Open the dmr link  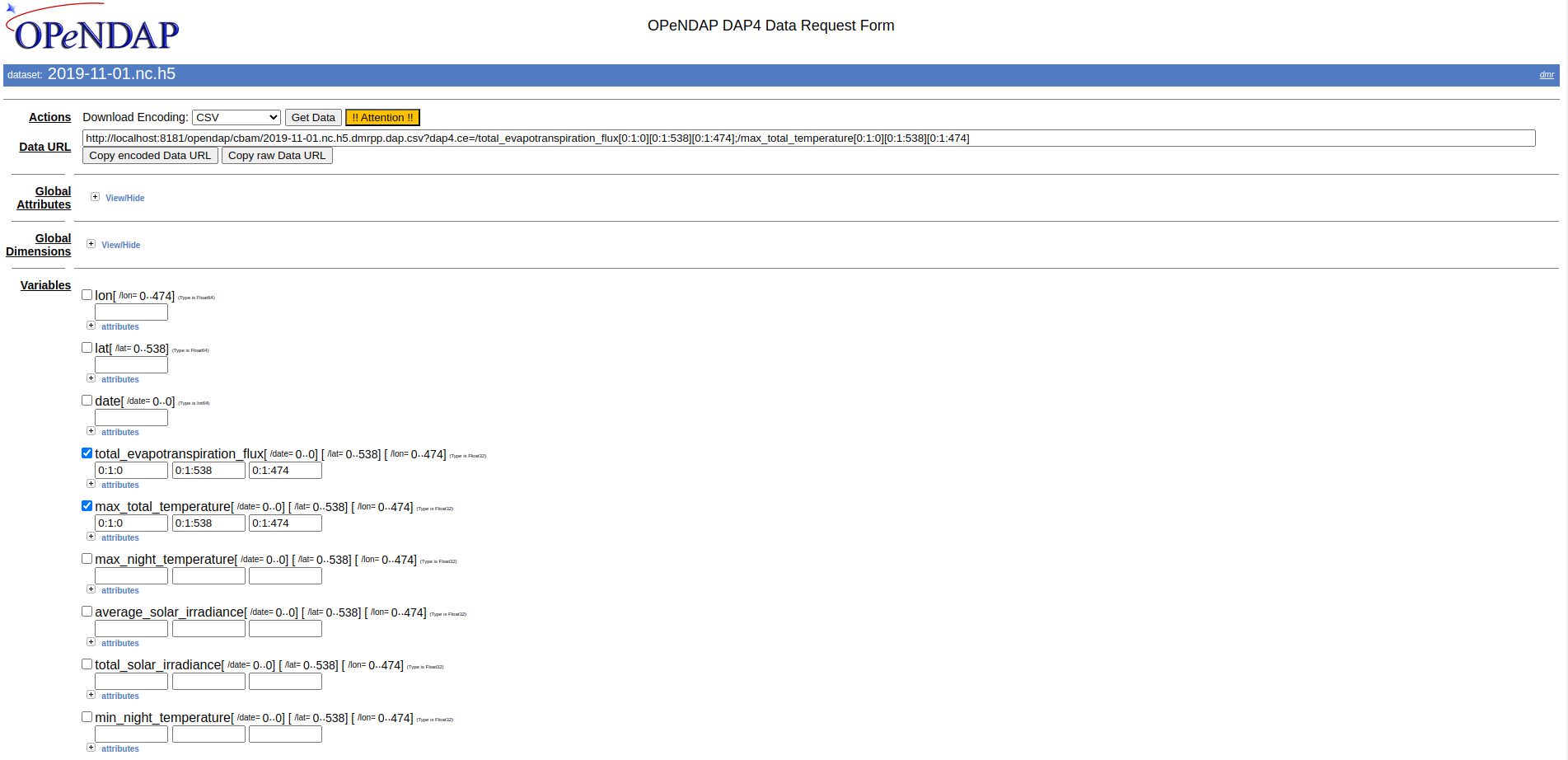click(x=1547, y=75)
